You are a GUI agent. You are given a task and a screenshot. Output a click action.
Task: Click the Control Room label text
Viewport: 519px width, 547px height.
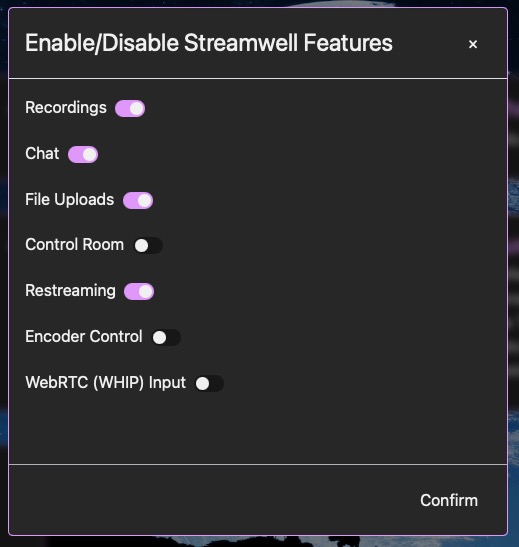(x=75, y=245)
